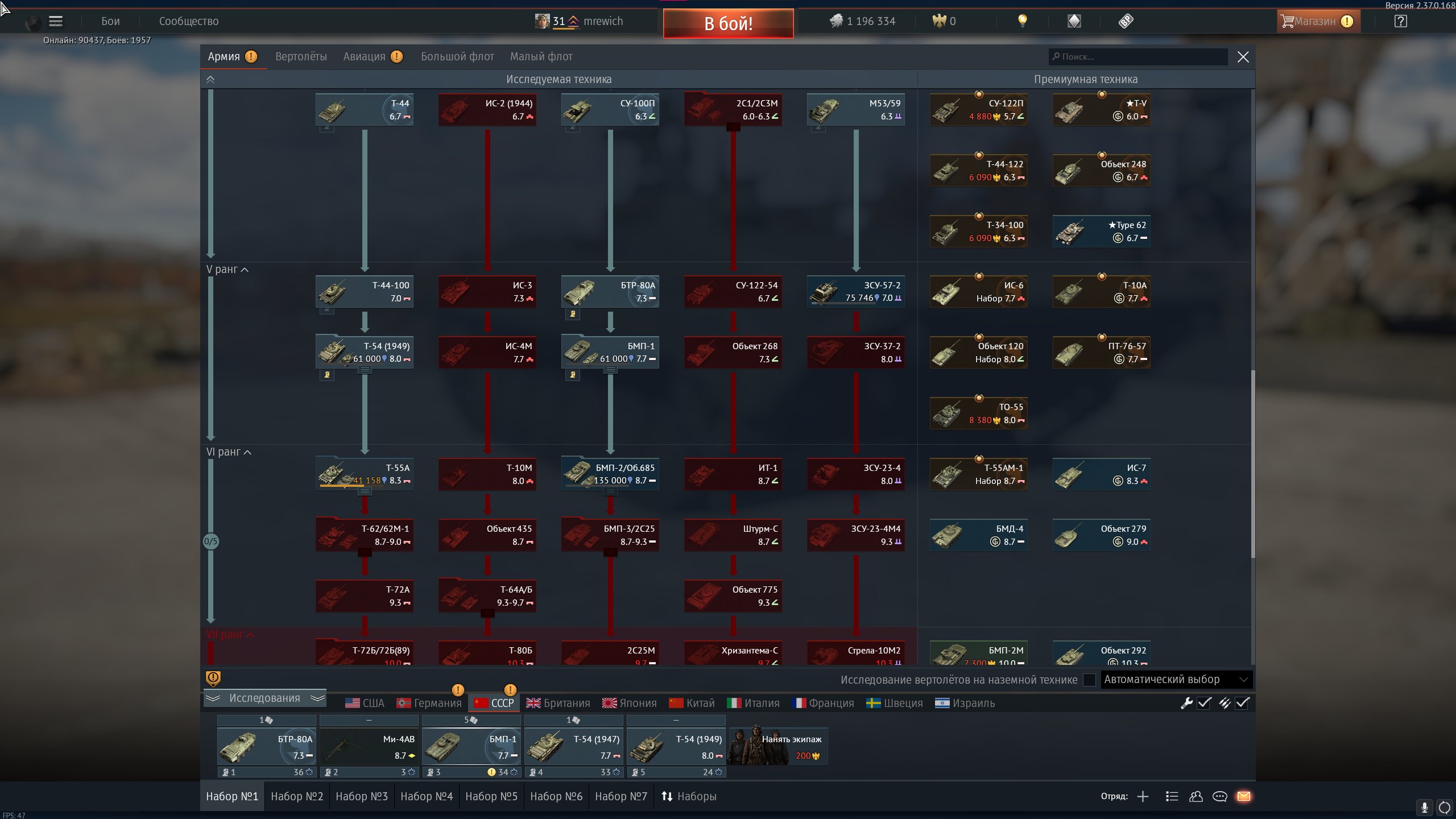Enable helicopter research on ground vehicles checkbox
The width and height of the screenshot is (1456, 819).
pyautogui.click(x=1089, y=680)
